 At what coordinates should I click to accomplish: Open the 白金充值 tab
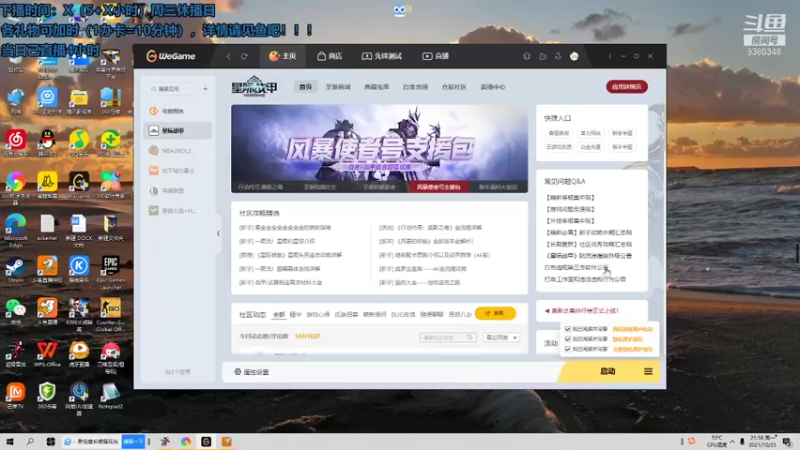[x=415, y=87]
